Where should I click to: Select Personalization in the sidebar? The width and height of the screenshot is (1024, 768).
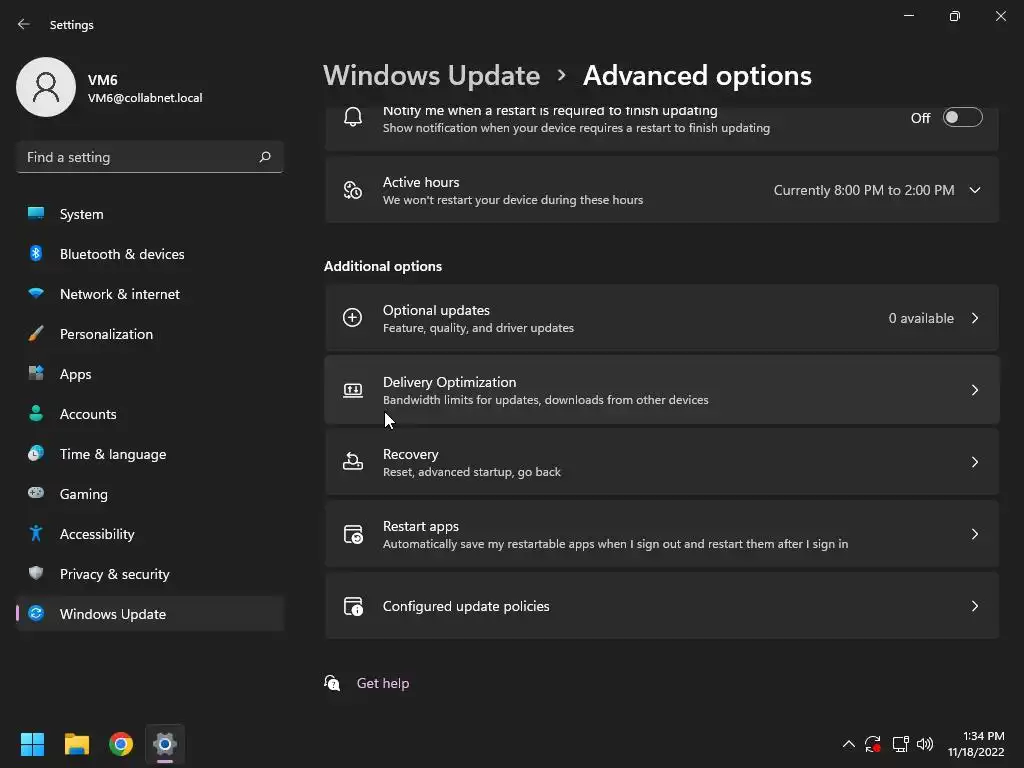tap(150, 334)
